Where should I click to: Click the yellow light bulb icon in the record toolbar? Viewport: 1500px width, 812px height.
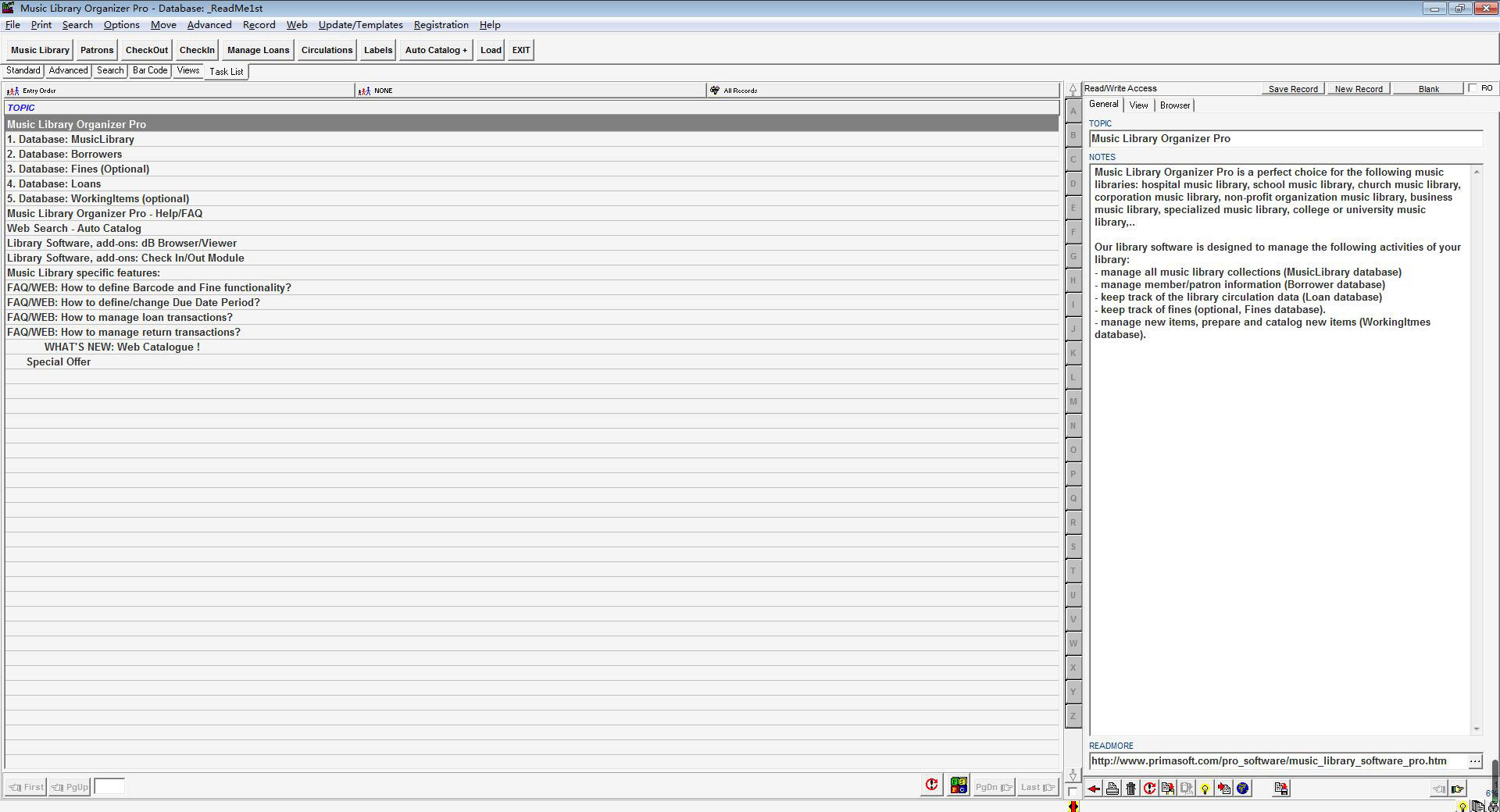click(1205, 789)
